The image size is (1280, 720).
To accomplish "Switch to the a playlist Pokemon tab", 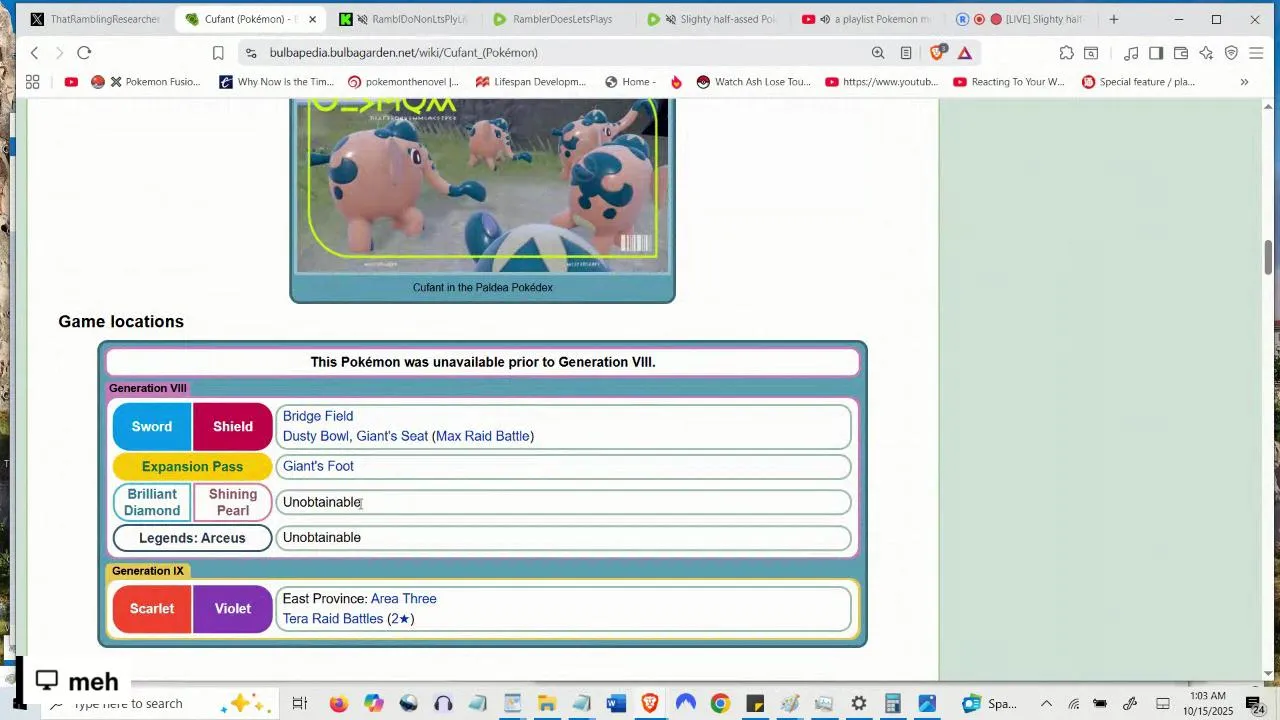I will coord(867,19).
